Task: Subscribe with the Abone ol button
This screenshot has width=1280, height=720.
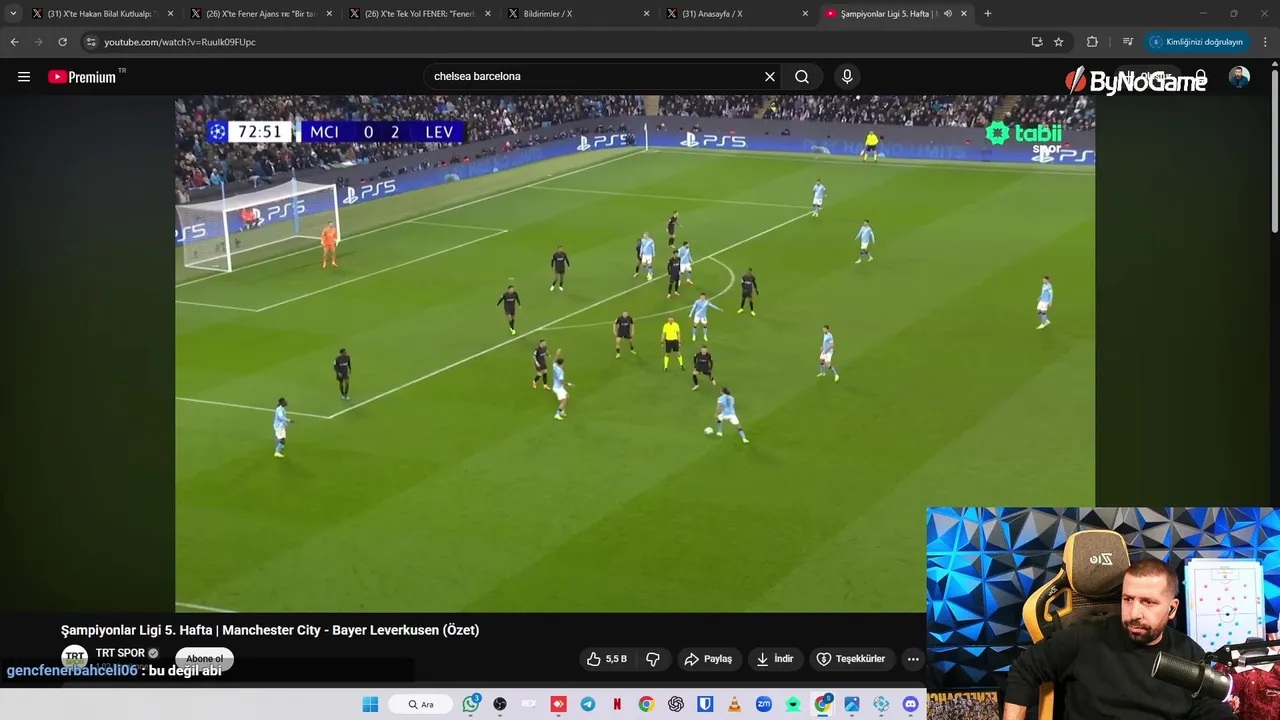Action: pos(204,659)
